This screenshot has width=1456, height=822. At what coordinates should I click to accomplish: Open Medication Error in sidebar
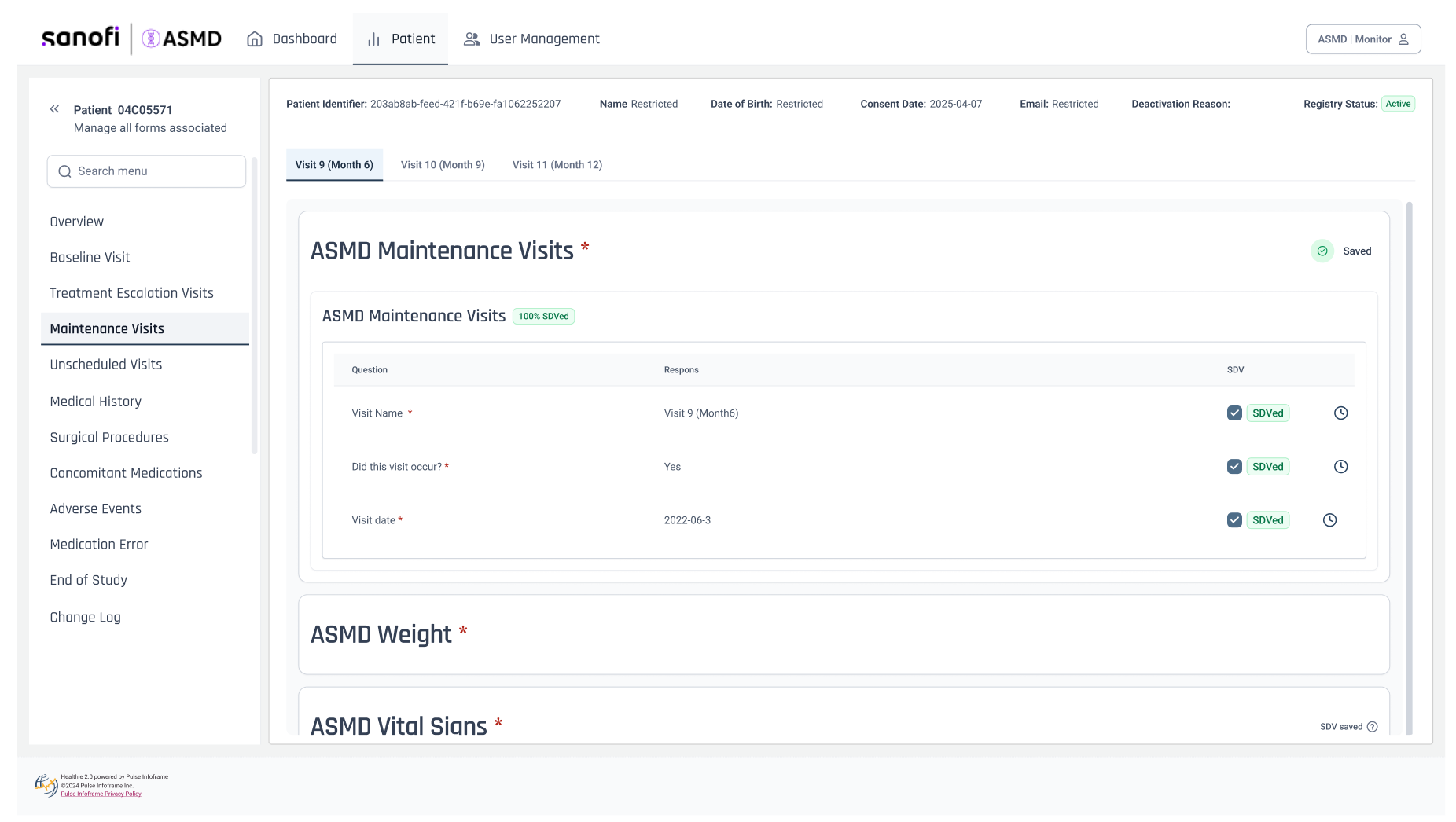99,545
